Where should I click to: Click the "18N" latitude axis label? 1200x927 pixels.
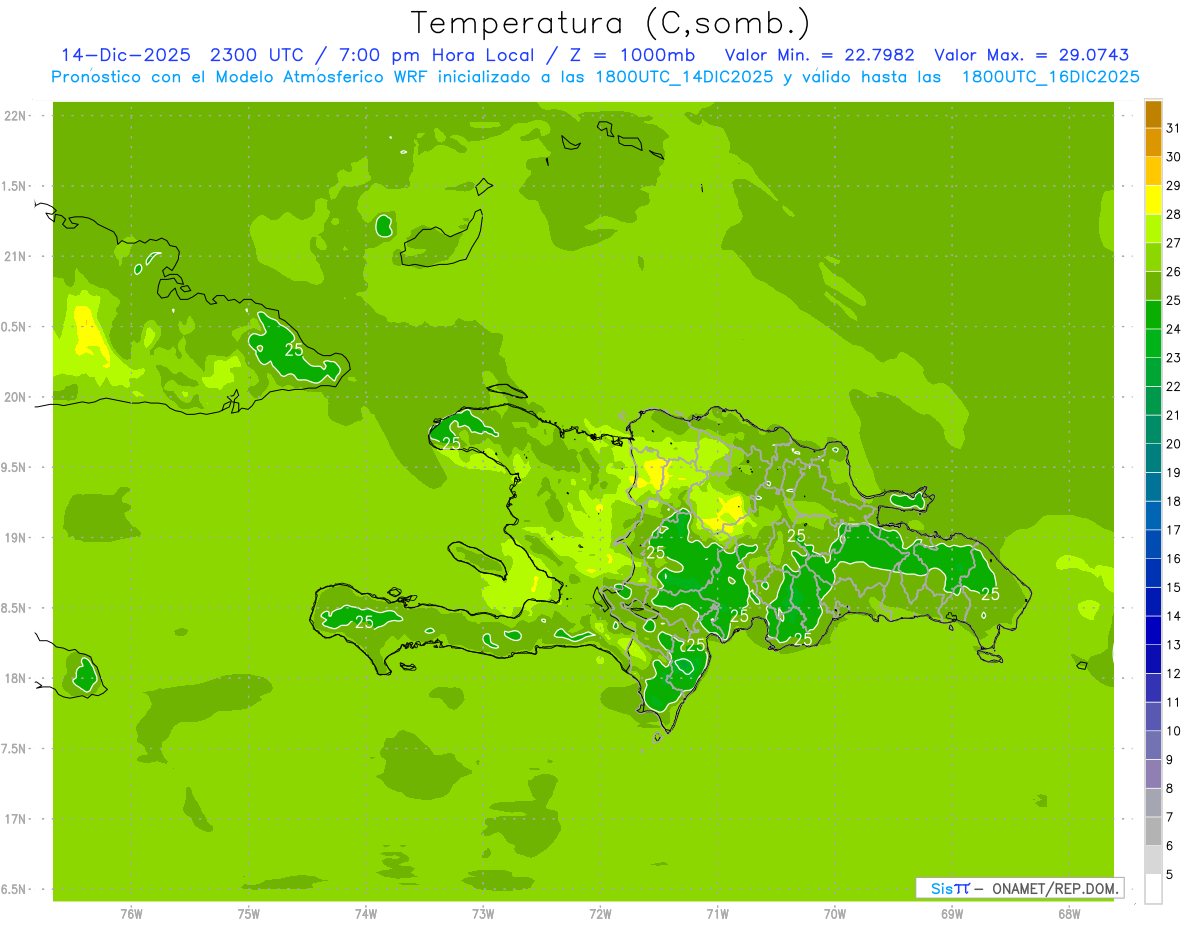[x=15, y=678]
